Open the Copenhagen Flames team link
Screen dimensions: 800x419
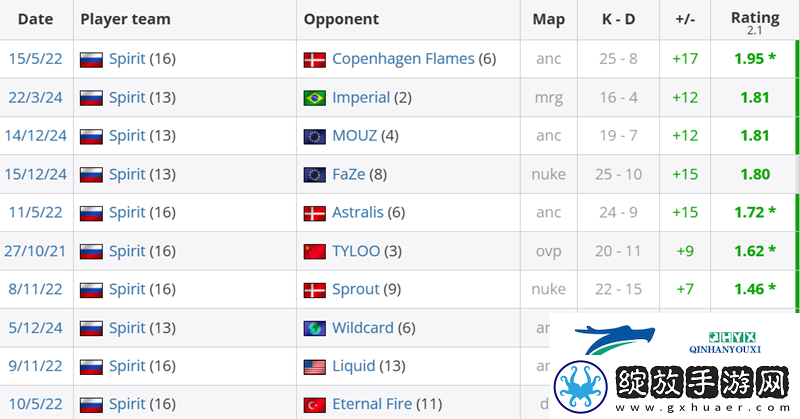click(403, 59)
